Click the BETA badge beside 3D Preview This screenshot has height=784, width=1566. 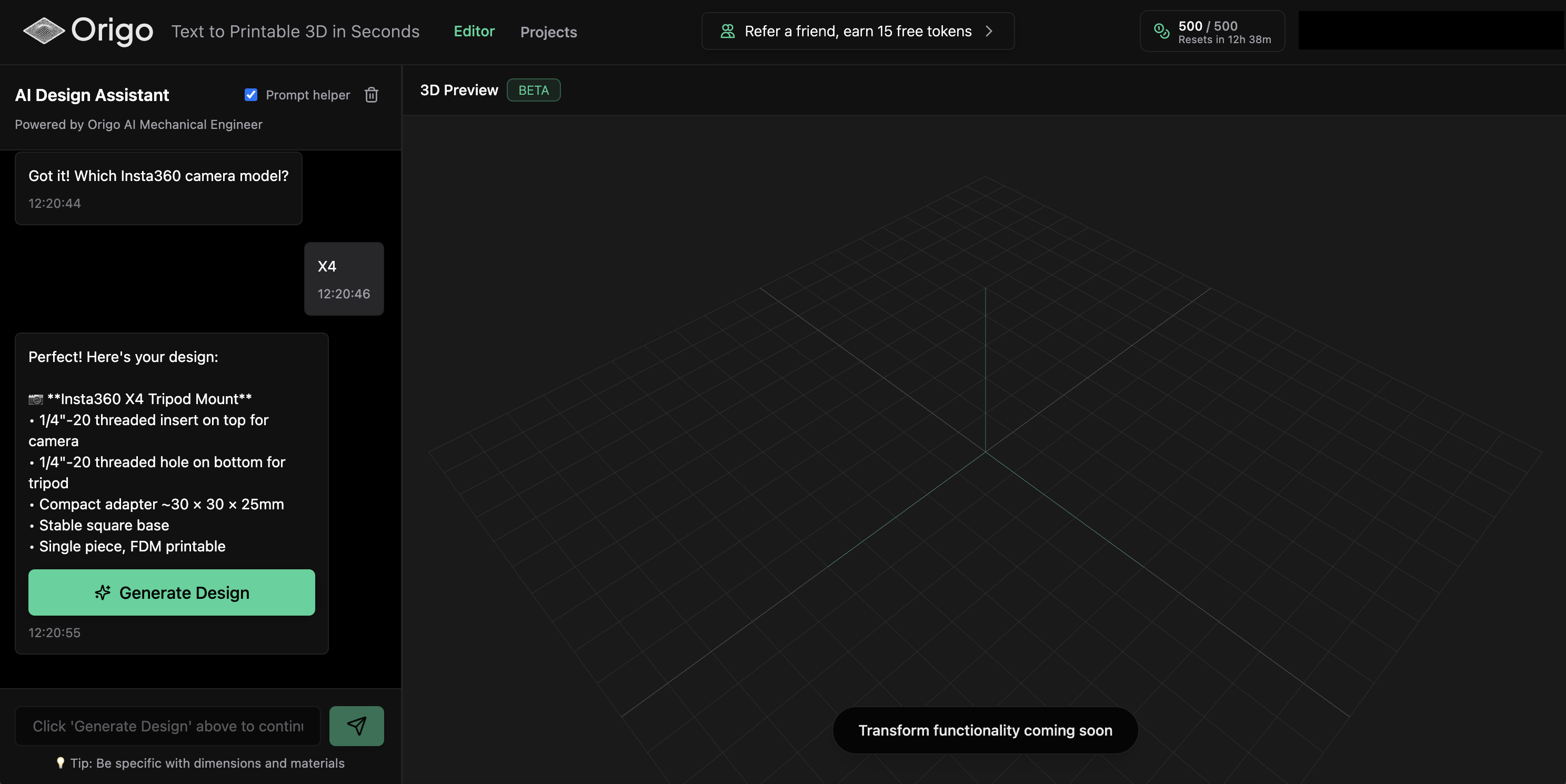coord(533,90)
